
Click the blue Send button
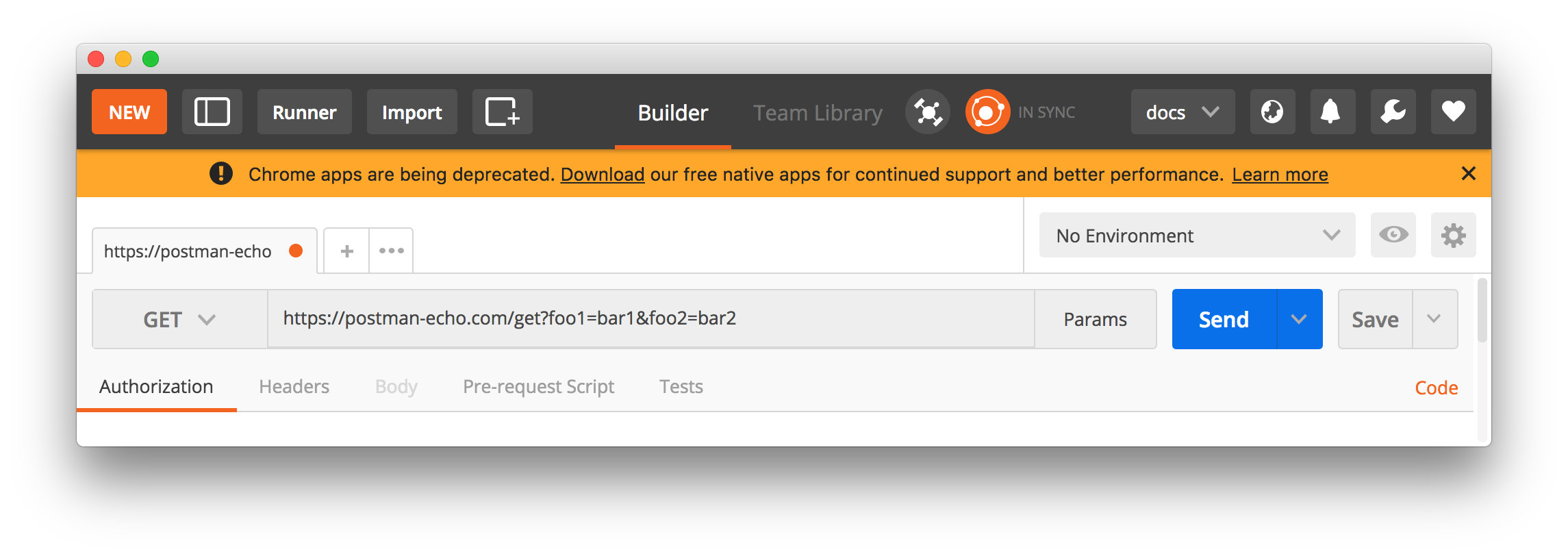coord(1224,320)
